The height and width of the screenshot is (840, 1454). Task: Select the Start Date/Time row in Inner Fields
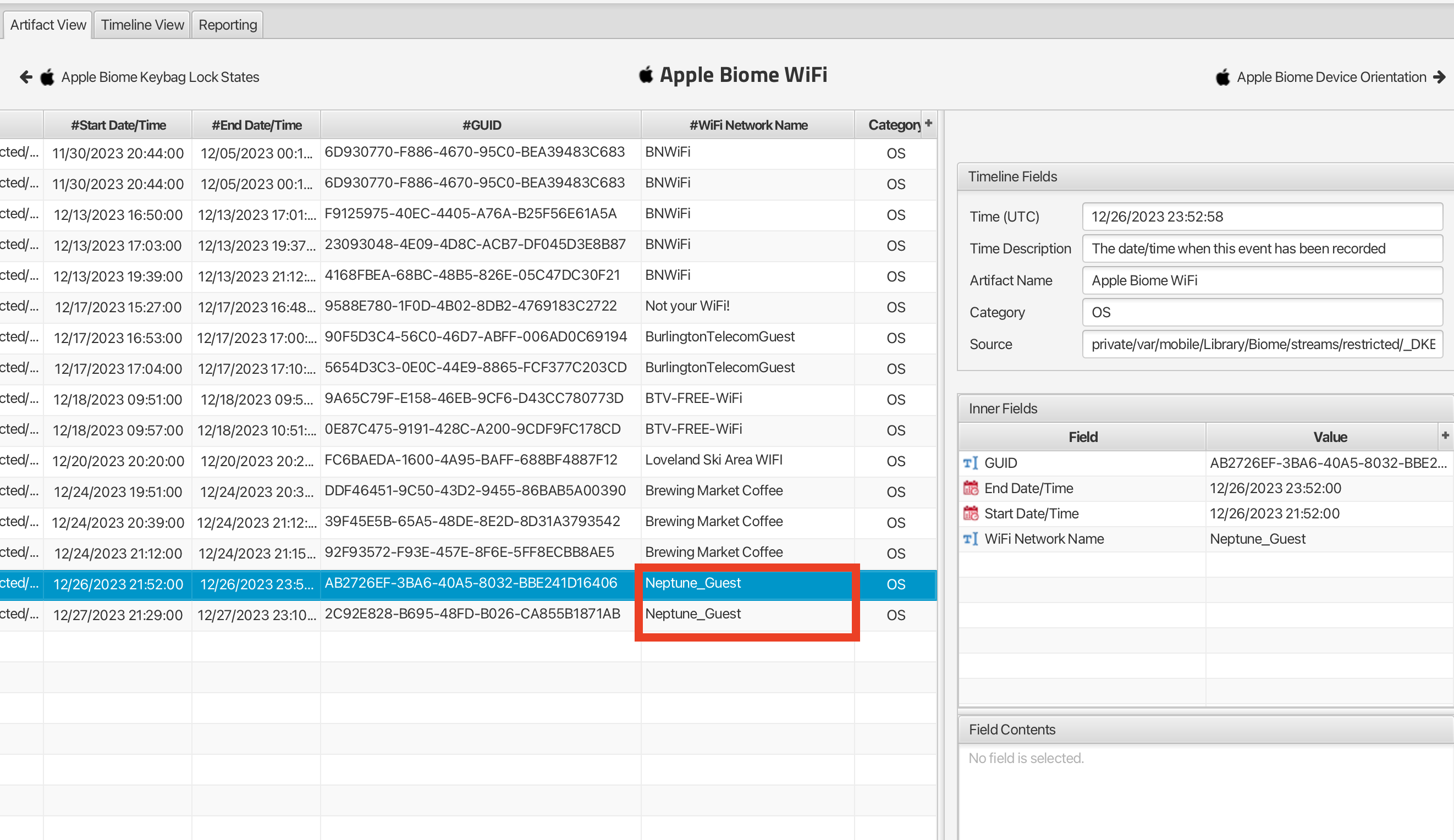(1206, 514)
